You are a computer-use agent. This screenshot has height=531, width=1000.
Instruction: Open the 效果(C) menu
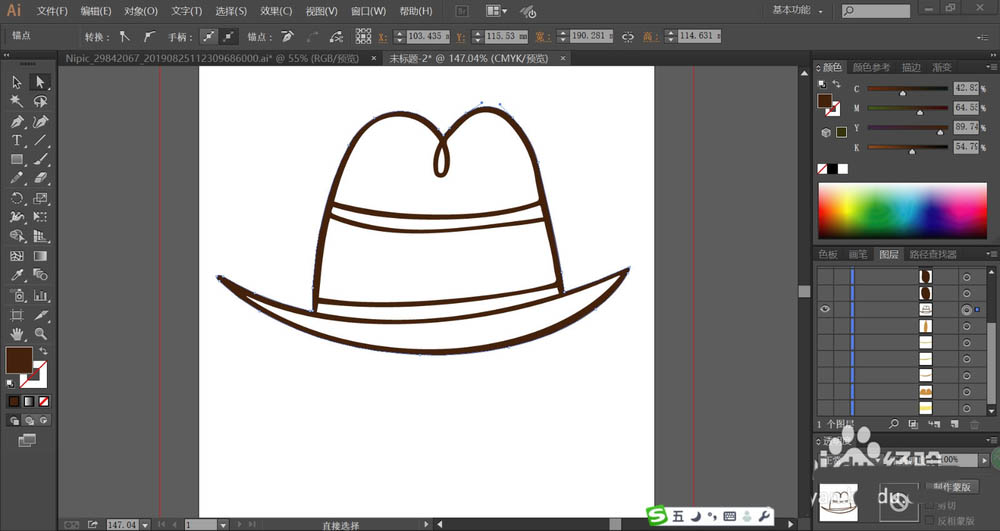(276, 11)
